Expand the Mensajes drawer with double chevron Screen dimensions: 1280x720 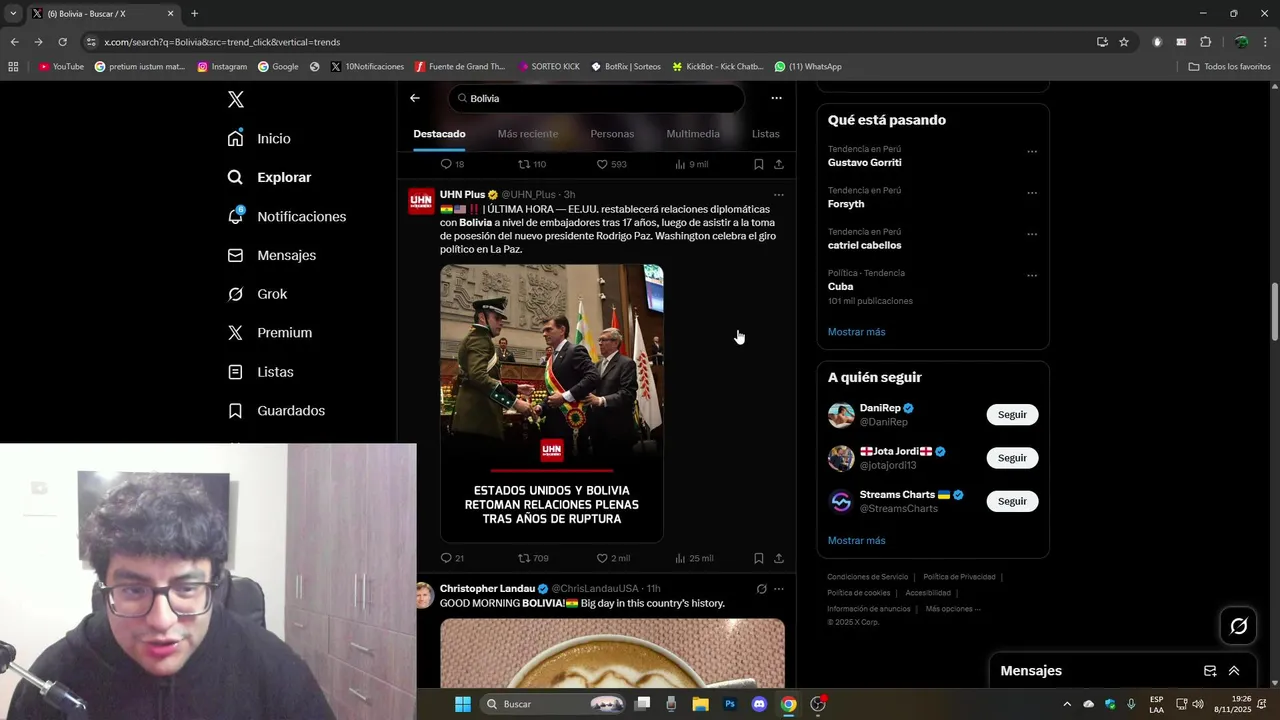pos(1234,671)
